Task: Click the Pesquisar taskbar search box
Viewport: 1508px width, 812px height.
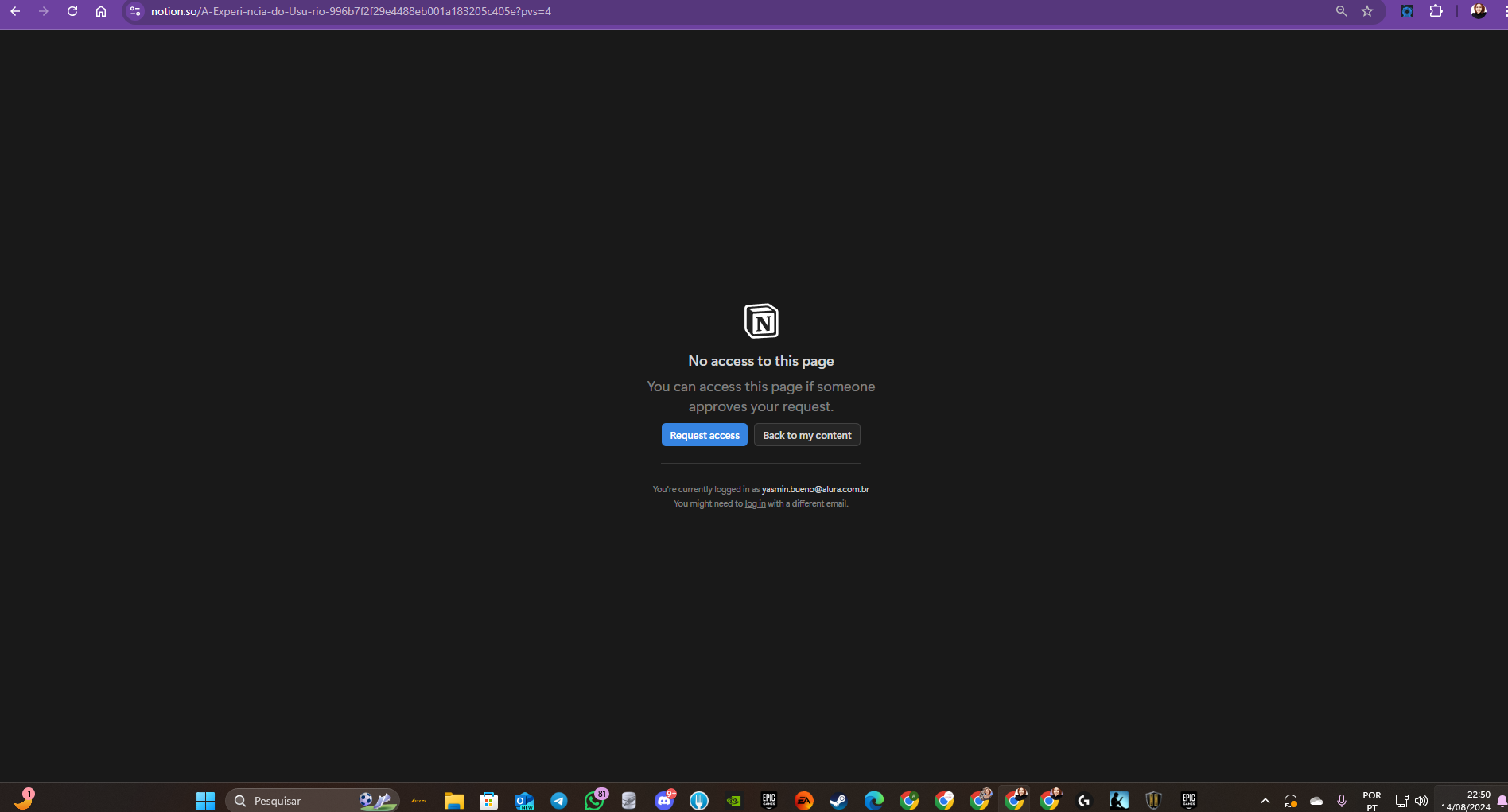Action: click(x=313, y=801)
